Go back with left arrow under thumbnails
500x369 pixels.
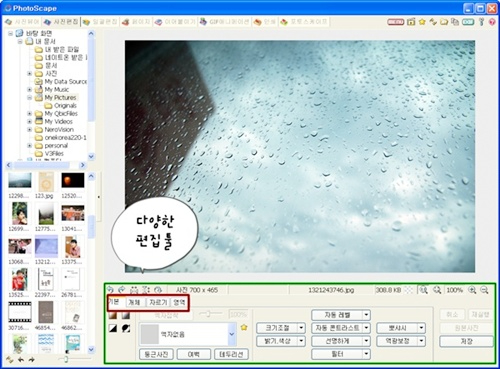[x=21, y=360]
